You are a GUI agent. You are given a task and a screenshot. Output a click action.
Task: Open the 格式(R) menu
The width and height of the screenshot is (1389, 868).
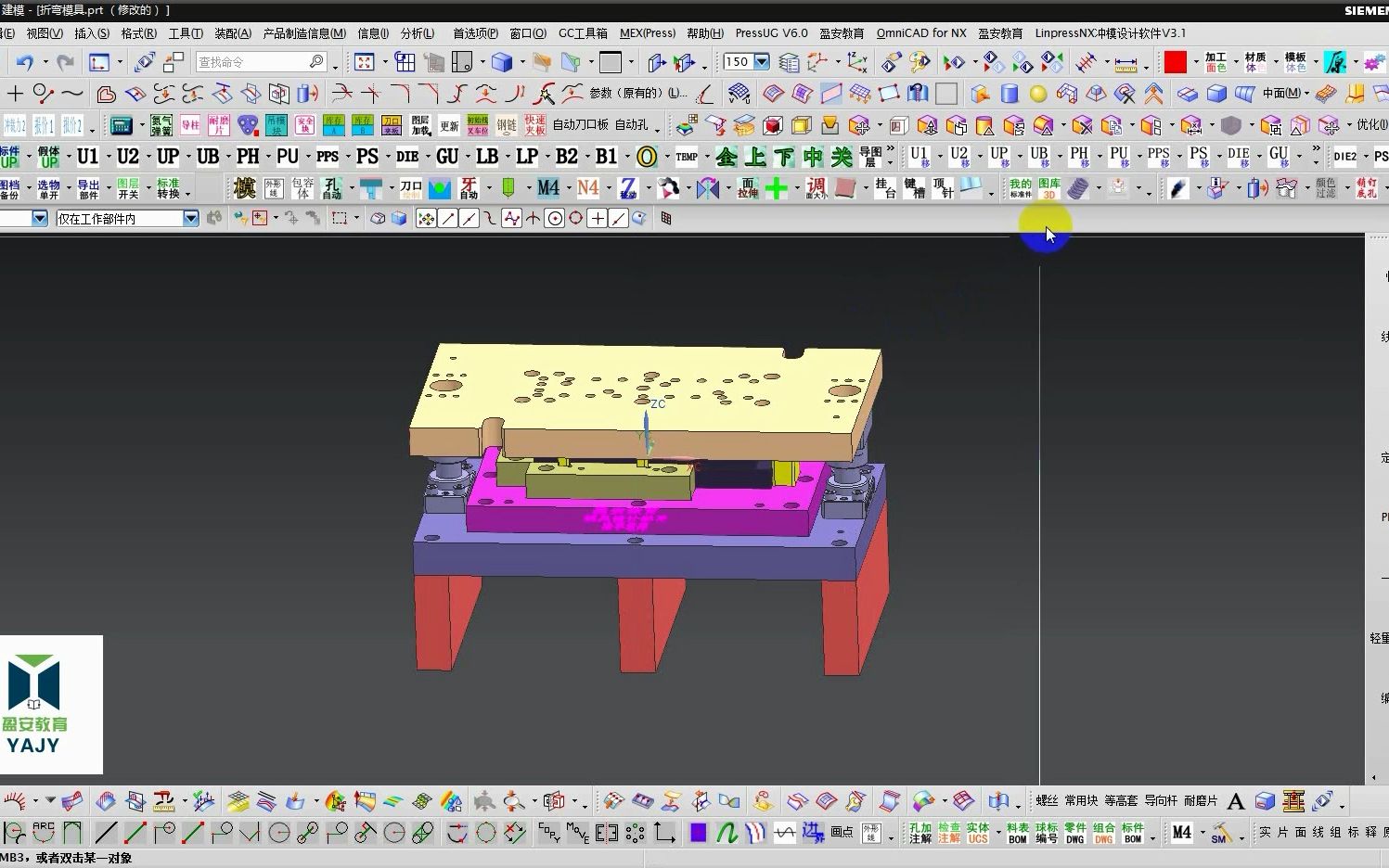coord(138,33)
